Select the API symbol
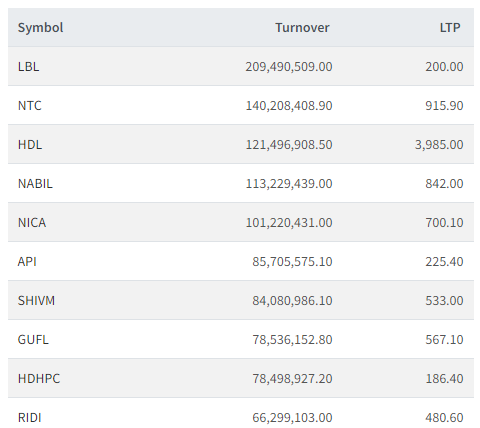Viewport: 480px width, 428px height. pyautogui.click(x=27, y=262)
